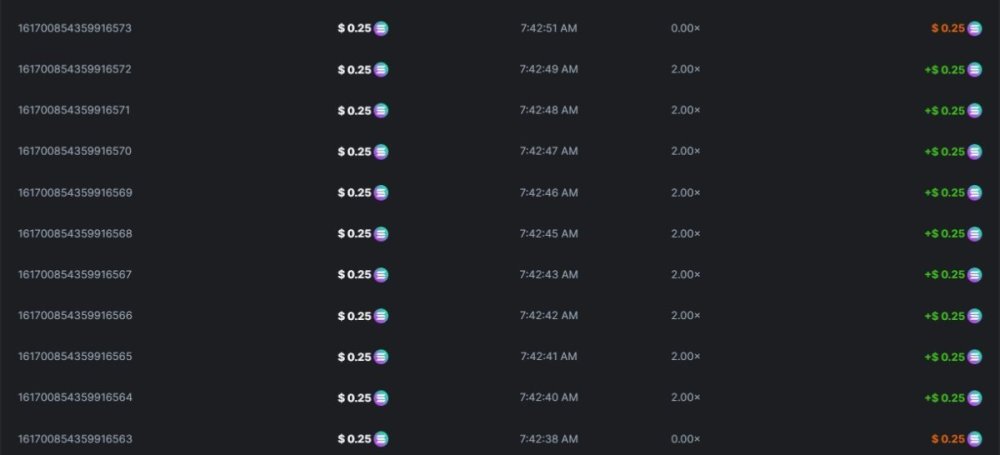Image resolution: width=1000 pixels, height=455 pixels.
Task: Click Solana coin icon beside 7:42:49 AM green payout
Action: (x=974, y=70)
